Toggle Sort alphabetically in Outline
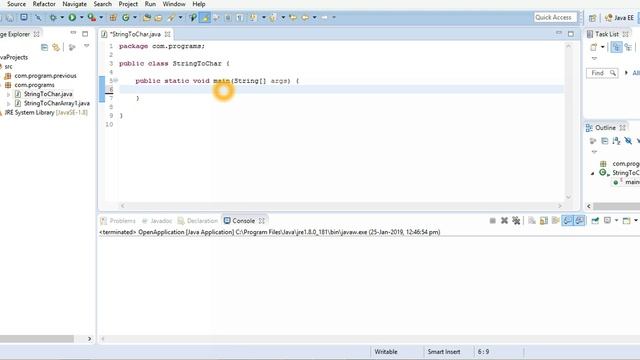 tap(616, 141)
